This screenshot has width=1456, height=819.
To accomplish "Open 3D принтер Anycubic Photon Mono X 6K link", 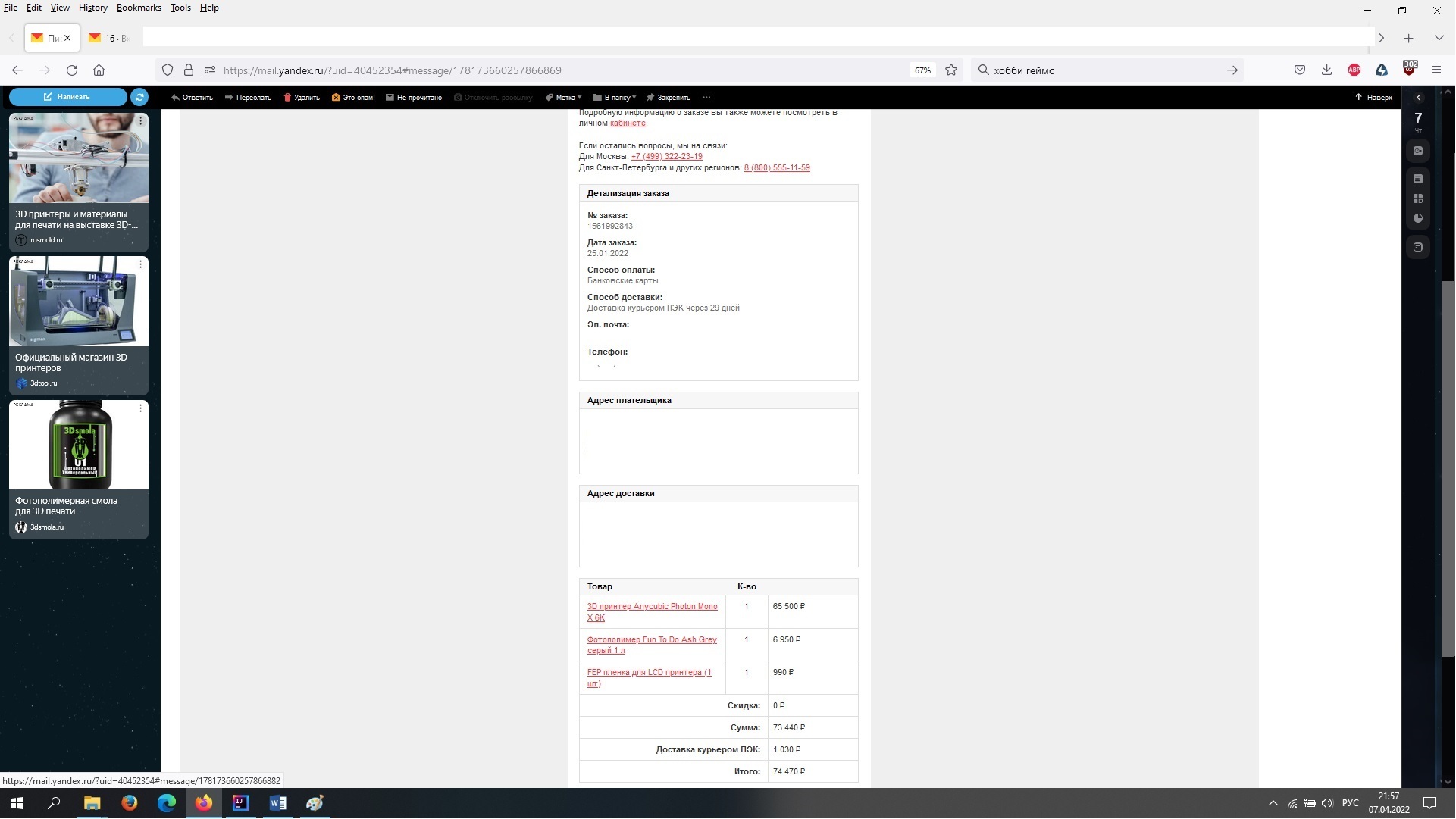I will (652, 612).
